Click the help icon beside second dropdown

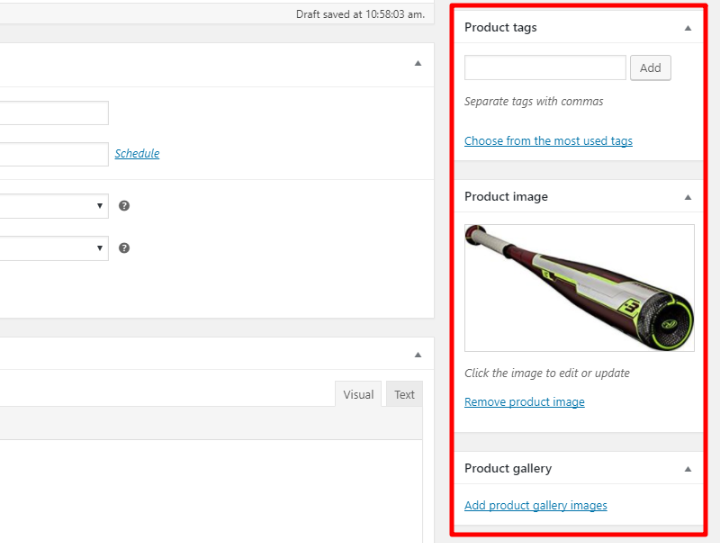coord(124,248)
